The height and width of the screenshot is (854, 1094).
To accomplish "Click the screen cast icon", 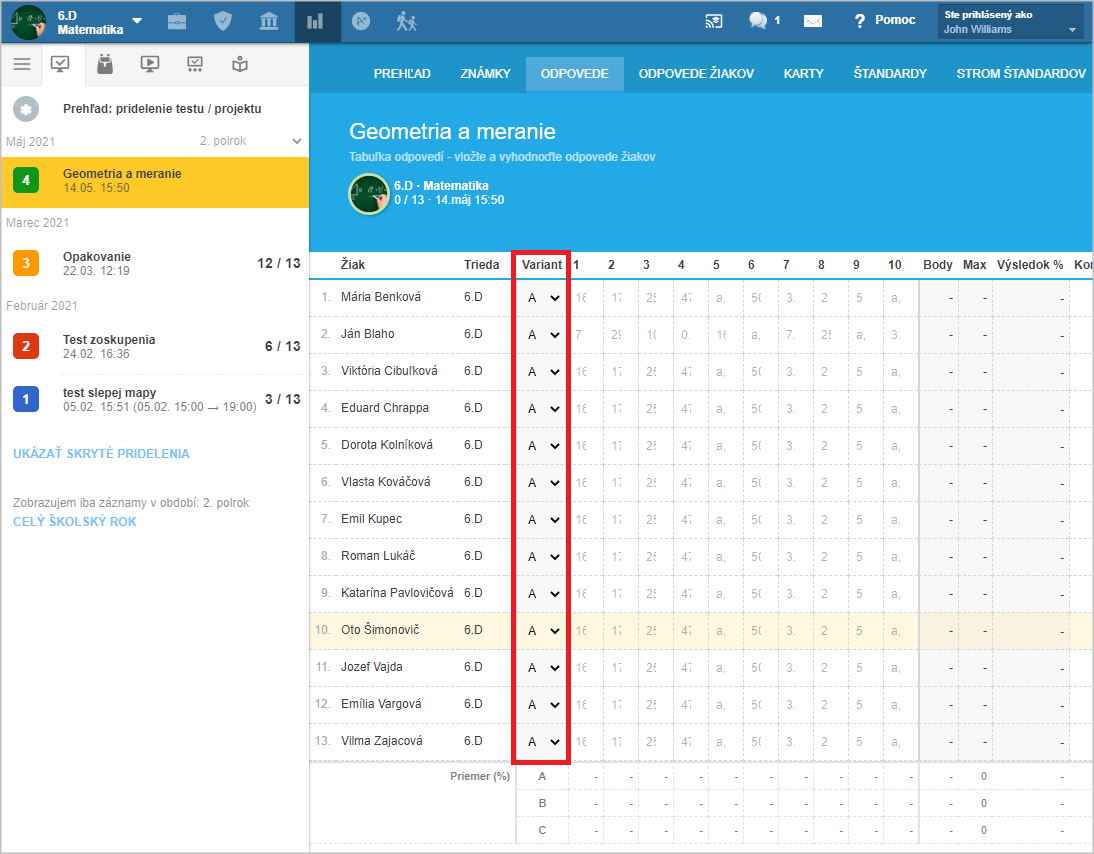I will (x=713, y=21).
